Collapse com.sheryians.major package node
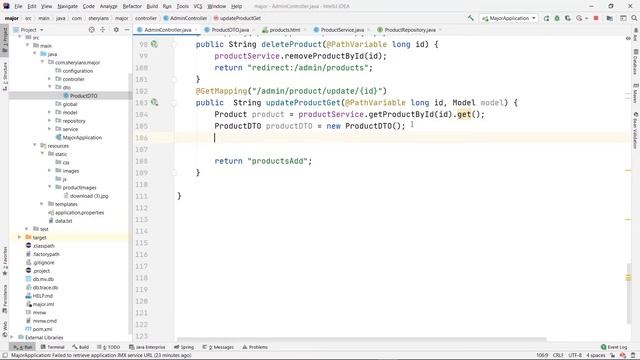 (x=42, y=62)
